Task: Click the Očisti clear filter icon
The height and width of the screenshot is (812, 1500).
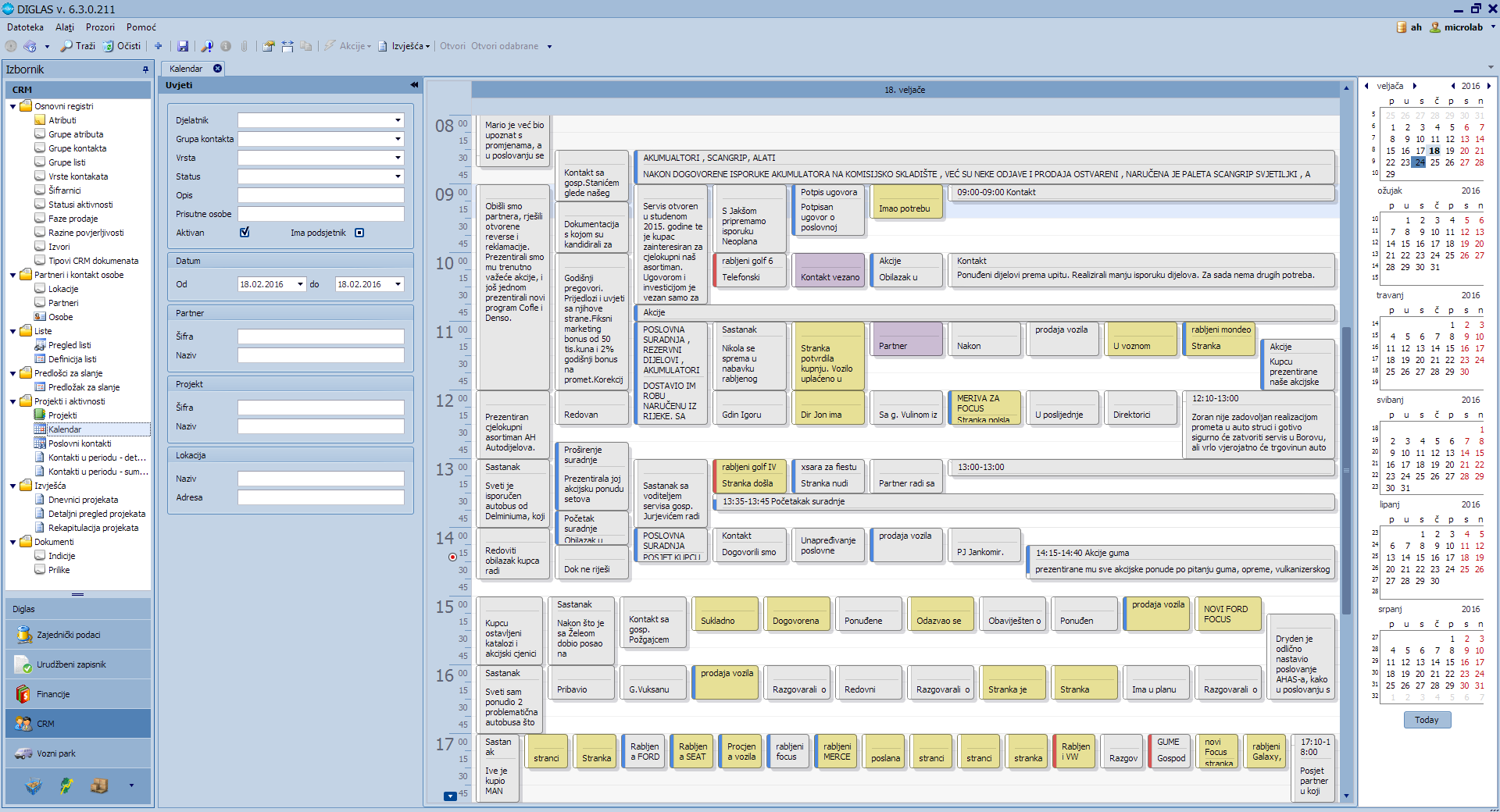Action: 109,46
